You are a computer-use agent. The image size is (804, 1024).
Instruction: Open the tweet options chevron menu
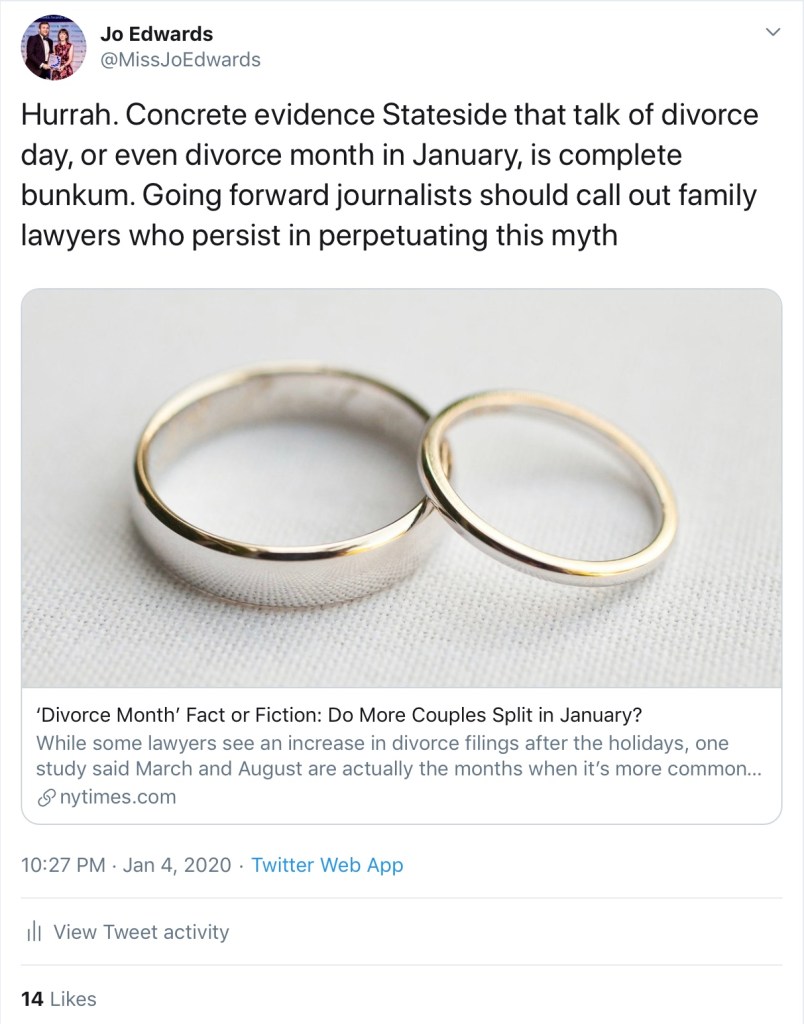tap(771, 34)
